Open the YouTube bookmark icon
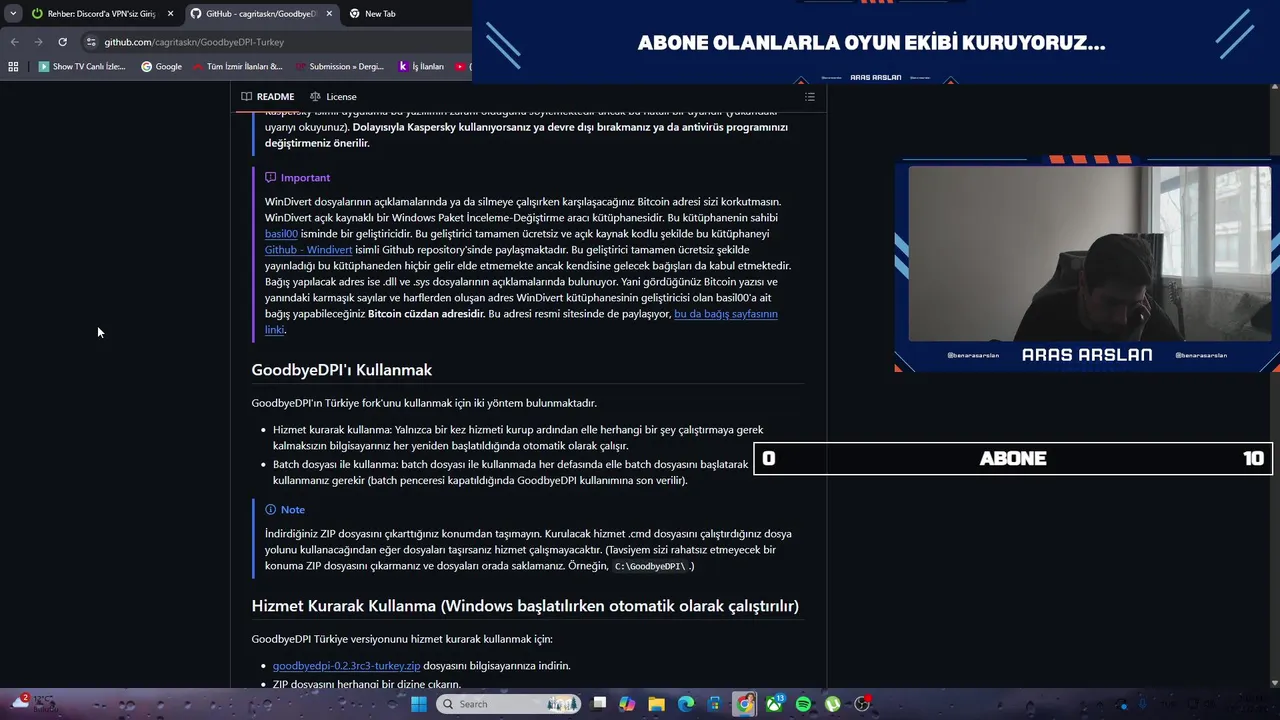The image size is (1280, 720). pyautogui.click(x=461, y=67)
